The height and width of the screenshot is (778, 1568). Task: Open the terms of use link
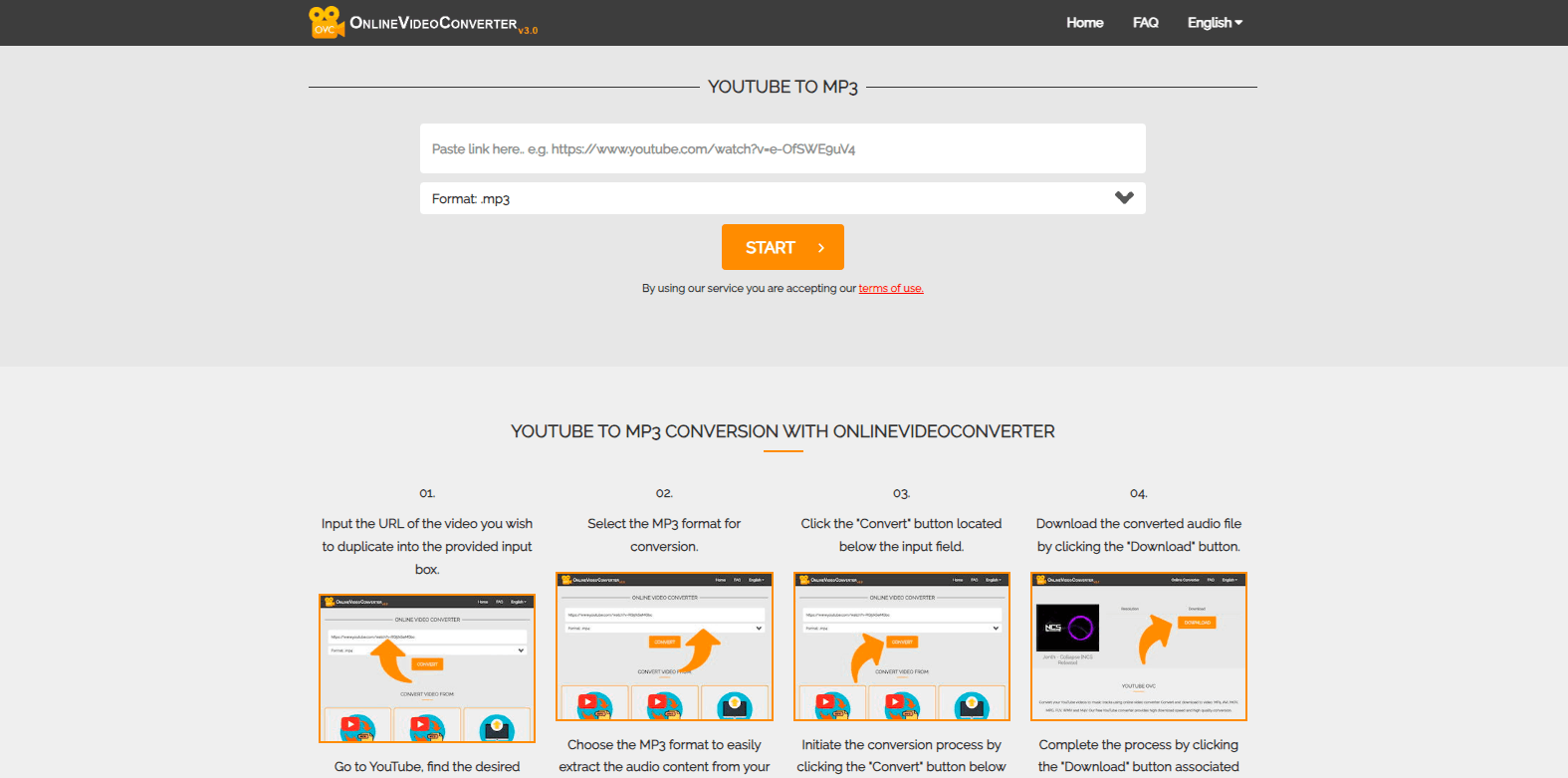(x=891, y=289)
